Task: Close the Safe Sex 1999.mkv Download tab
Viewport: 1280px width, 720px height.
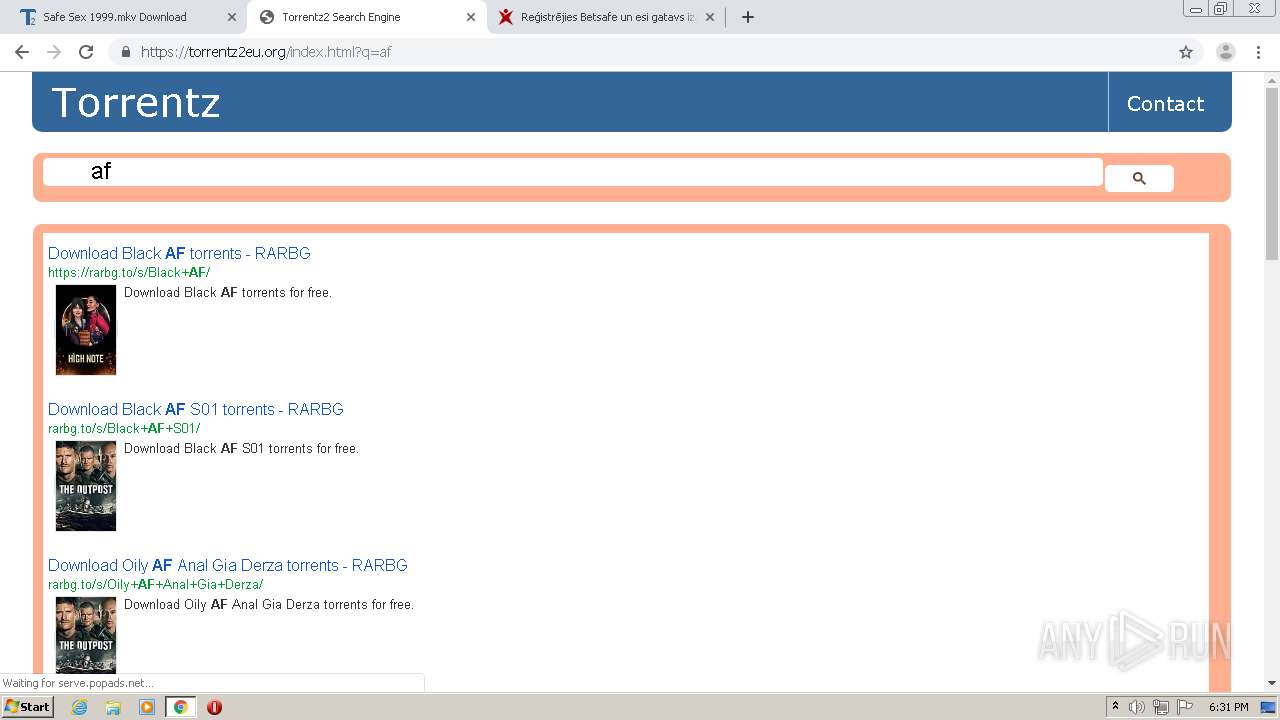Action: click(232, 17)
